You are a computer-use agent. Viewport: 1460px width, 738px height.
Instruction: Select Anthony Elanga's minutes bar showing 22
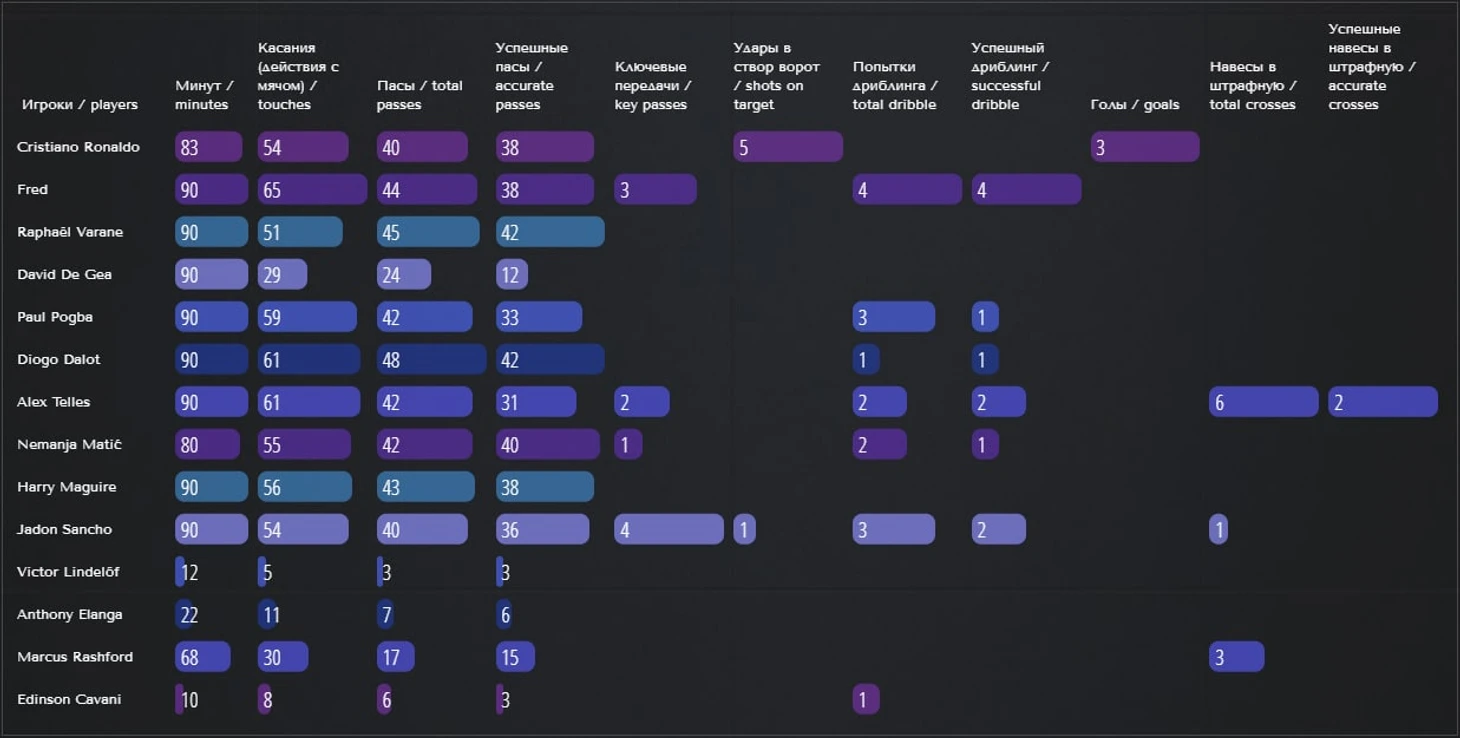pyautogui.click(x=184, y=614)
